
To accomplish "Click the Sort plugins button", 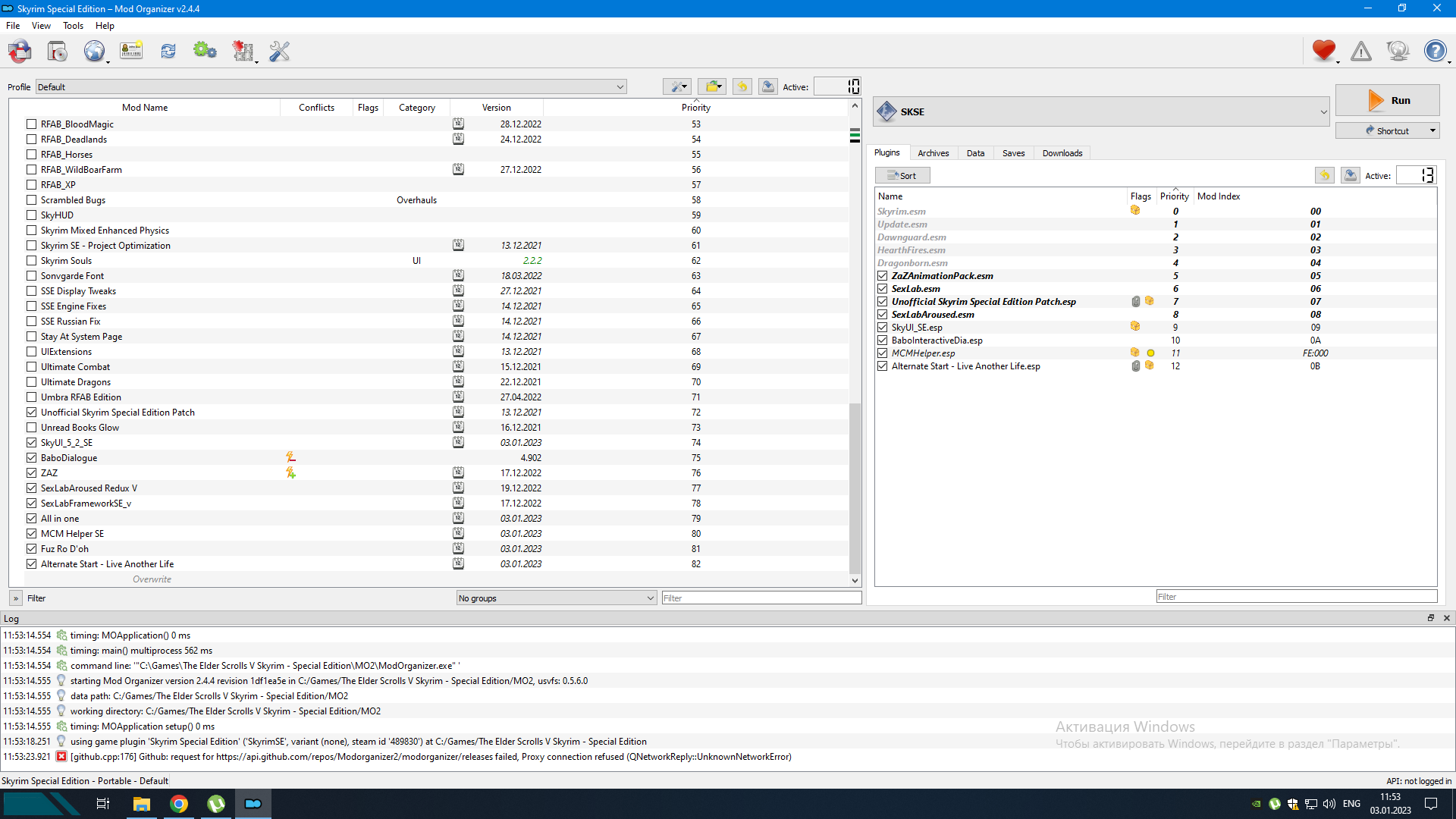I will [902, 175].
